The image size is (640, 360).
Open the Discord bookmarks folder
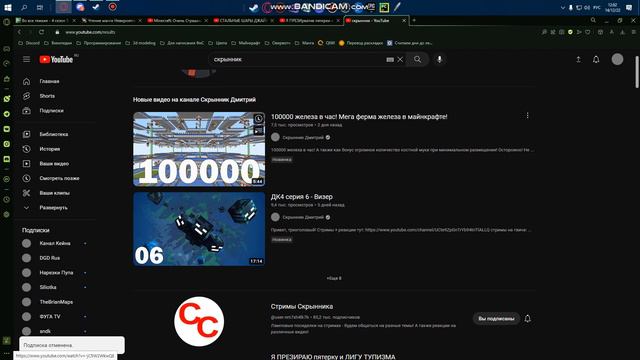[x=29, y=43]
